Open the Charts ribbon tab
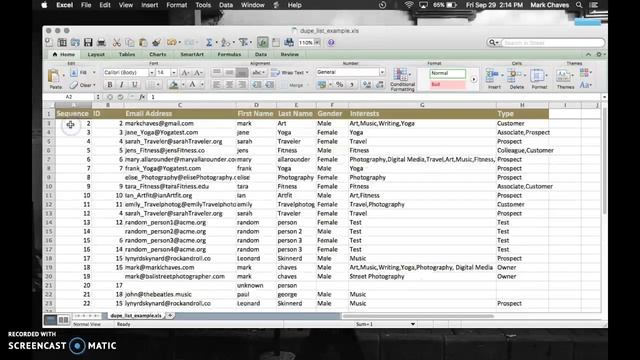The height and width of the screenshot is (360, 640). (158, 54)
